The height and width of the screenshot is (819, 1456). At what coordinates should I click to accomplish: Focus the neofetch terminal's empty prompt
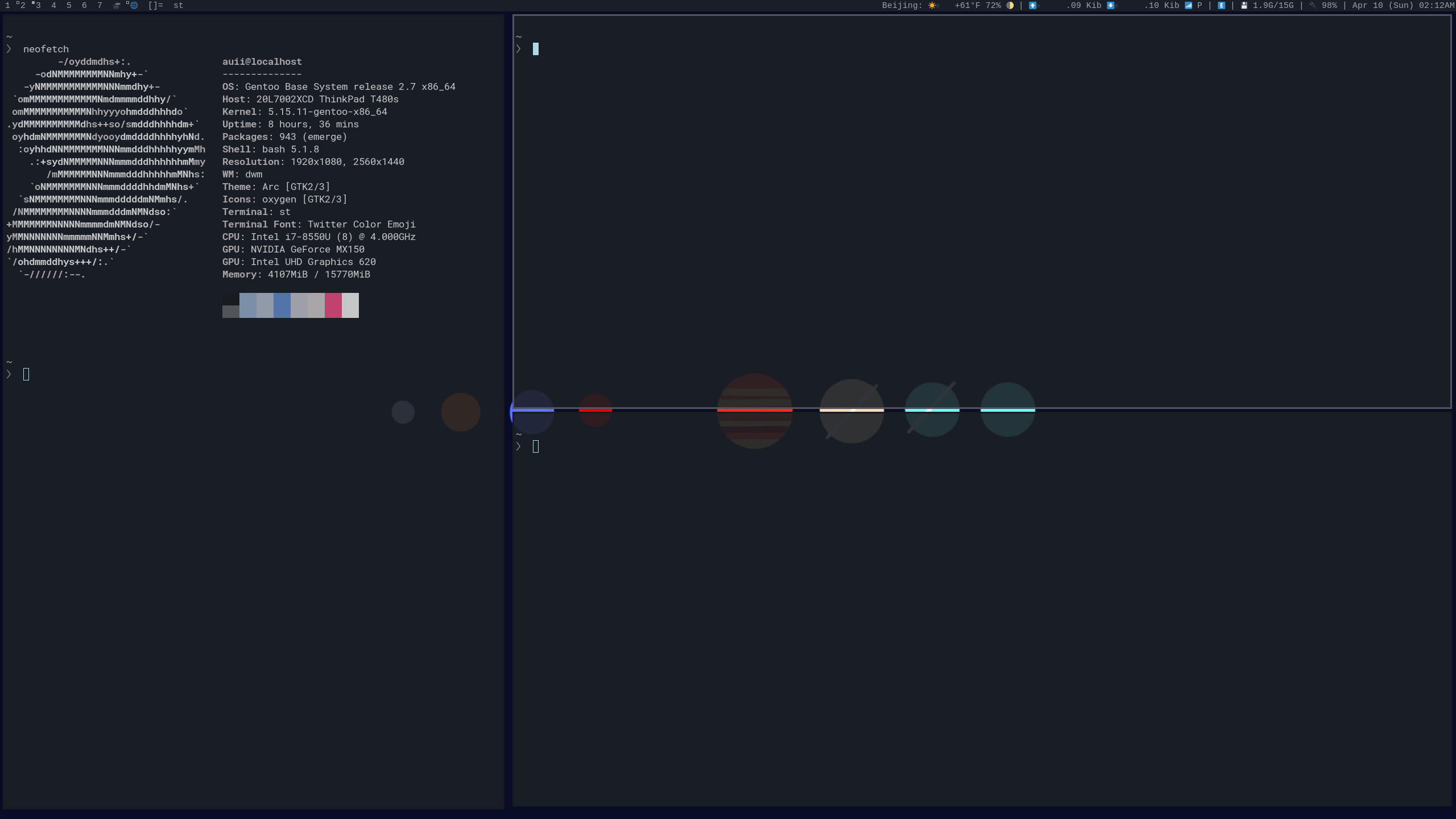point(26,374)
